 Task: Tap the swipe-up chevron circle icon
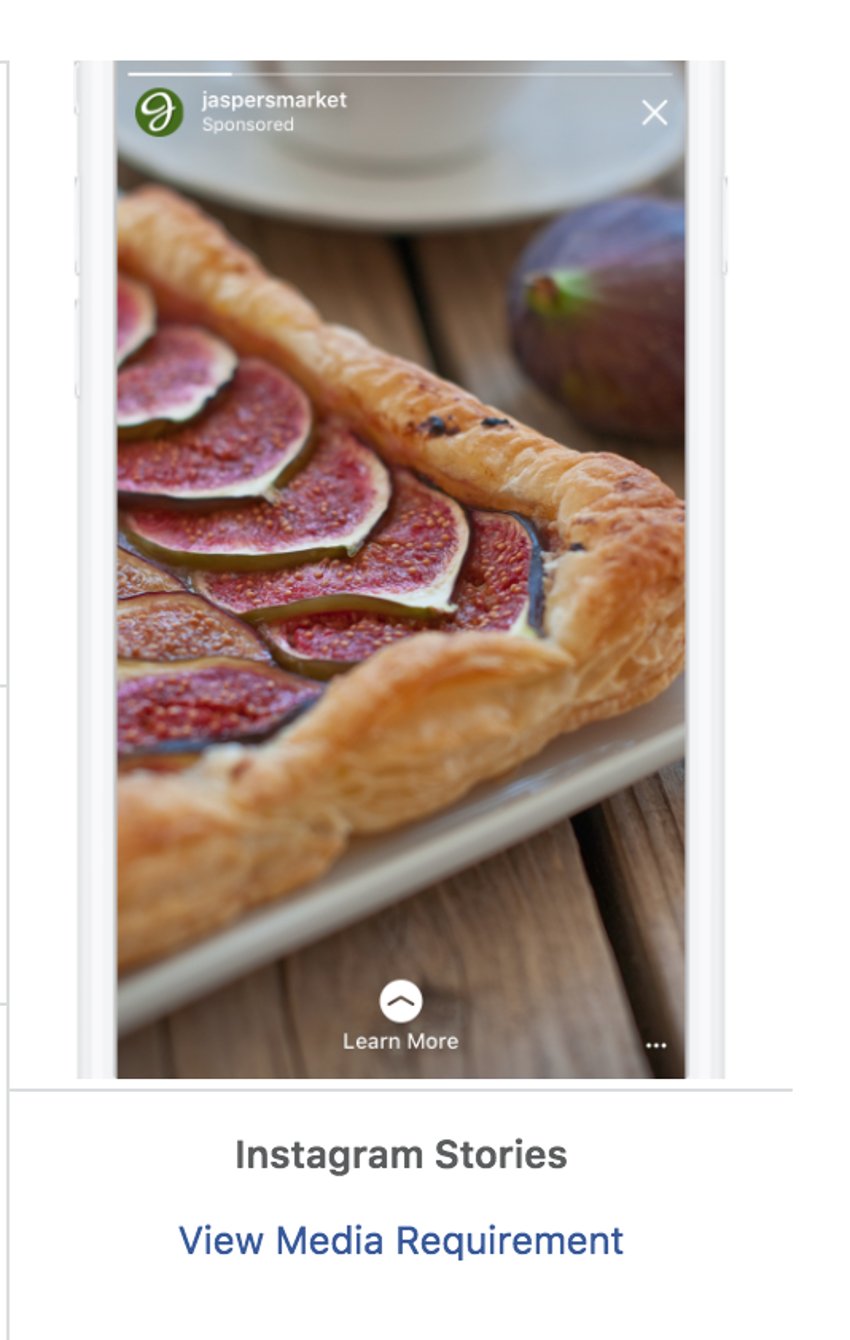point(401,1001)
